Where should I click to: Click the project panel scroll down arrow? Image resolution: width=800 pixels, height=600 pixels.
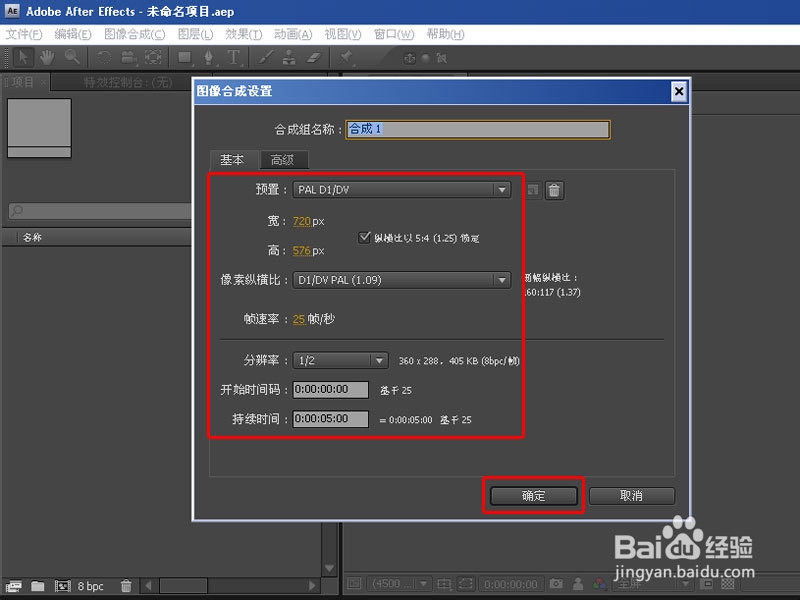330,568
